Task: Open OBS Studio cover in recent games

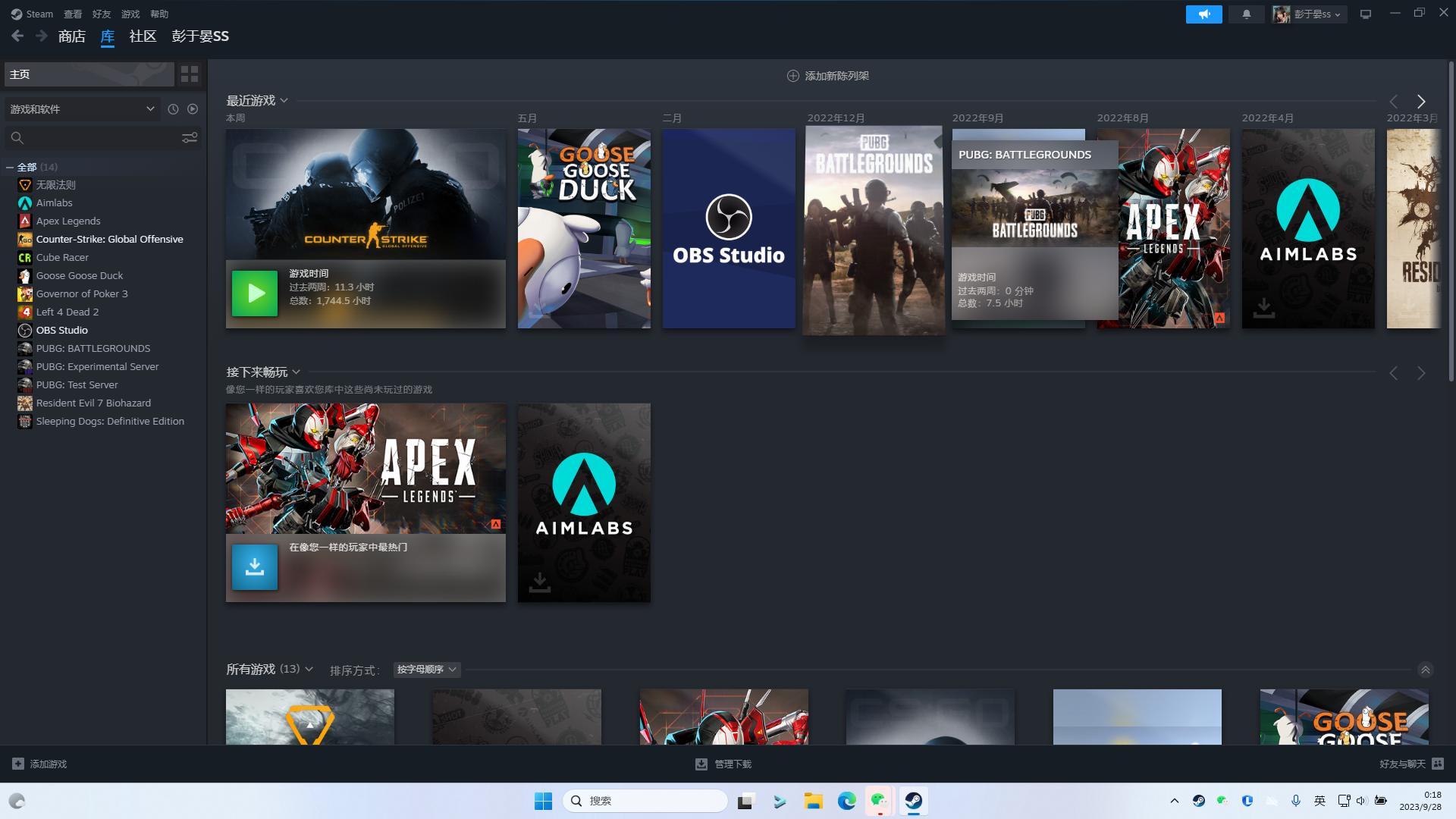Action: 729,228
